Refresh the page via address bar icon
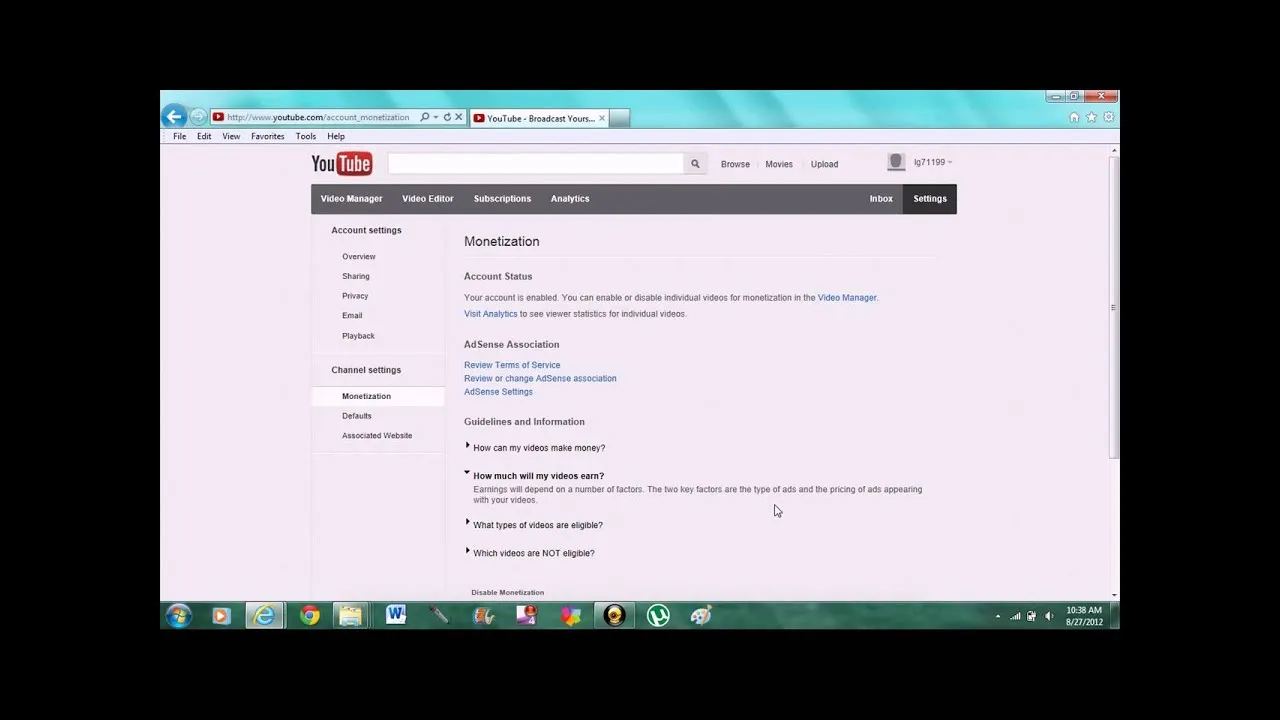 point(446,117)
